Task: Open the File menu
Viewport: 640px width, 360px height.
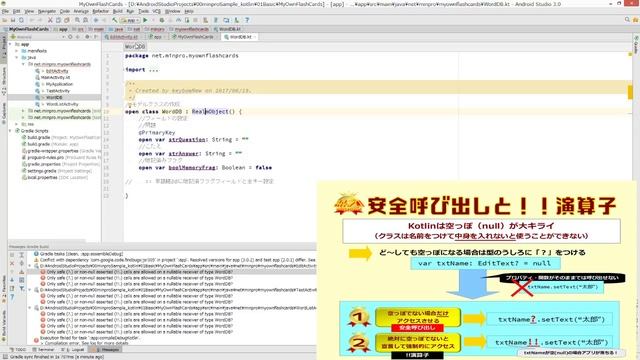Action: 5,11
